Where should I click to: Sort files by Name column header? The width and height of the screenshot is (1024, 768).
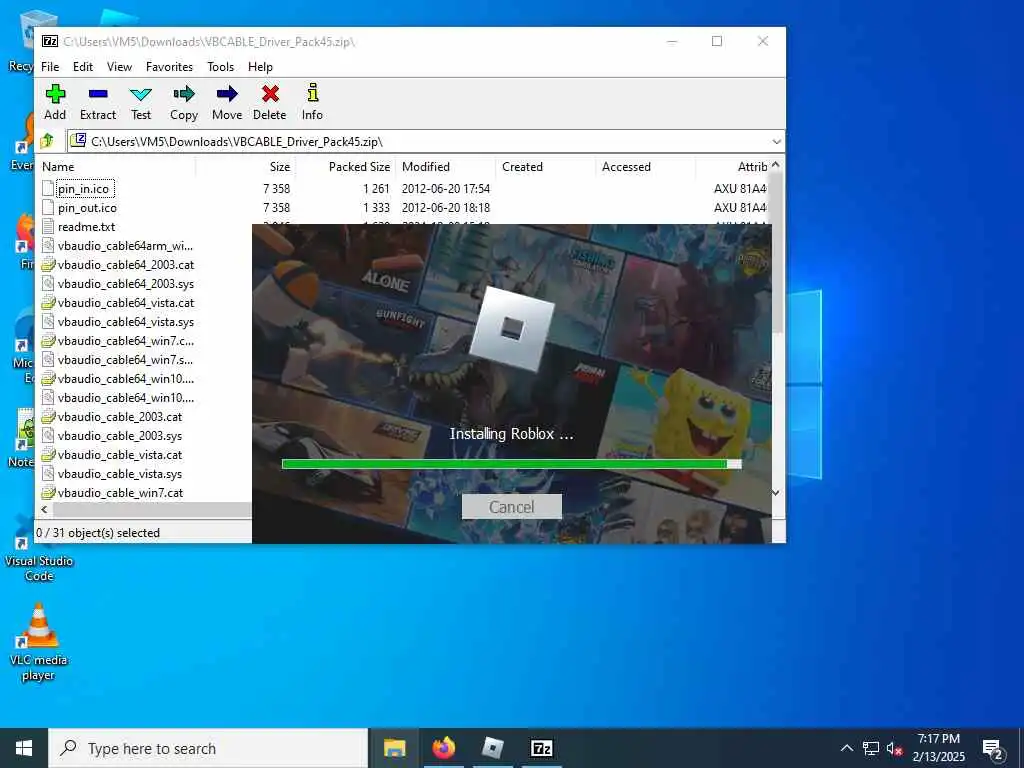click(x=118, y=167)
